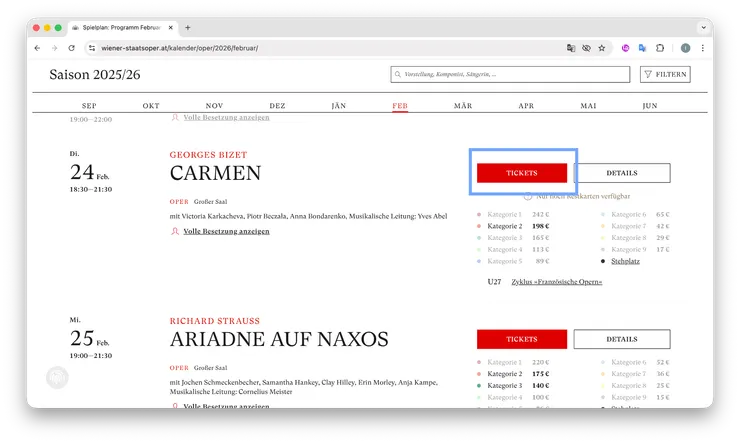This screenshot has width=740, height=443.
Task: Go forward in browser history
Action: tap(54, 48)
